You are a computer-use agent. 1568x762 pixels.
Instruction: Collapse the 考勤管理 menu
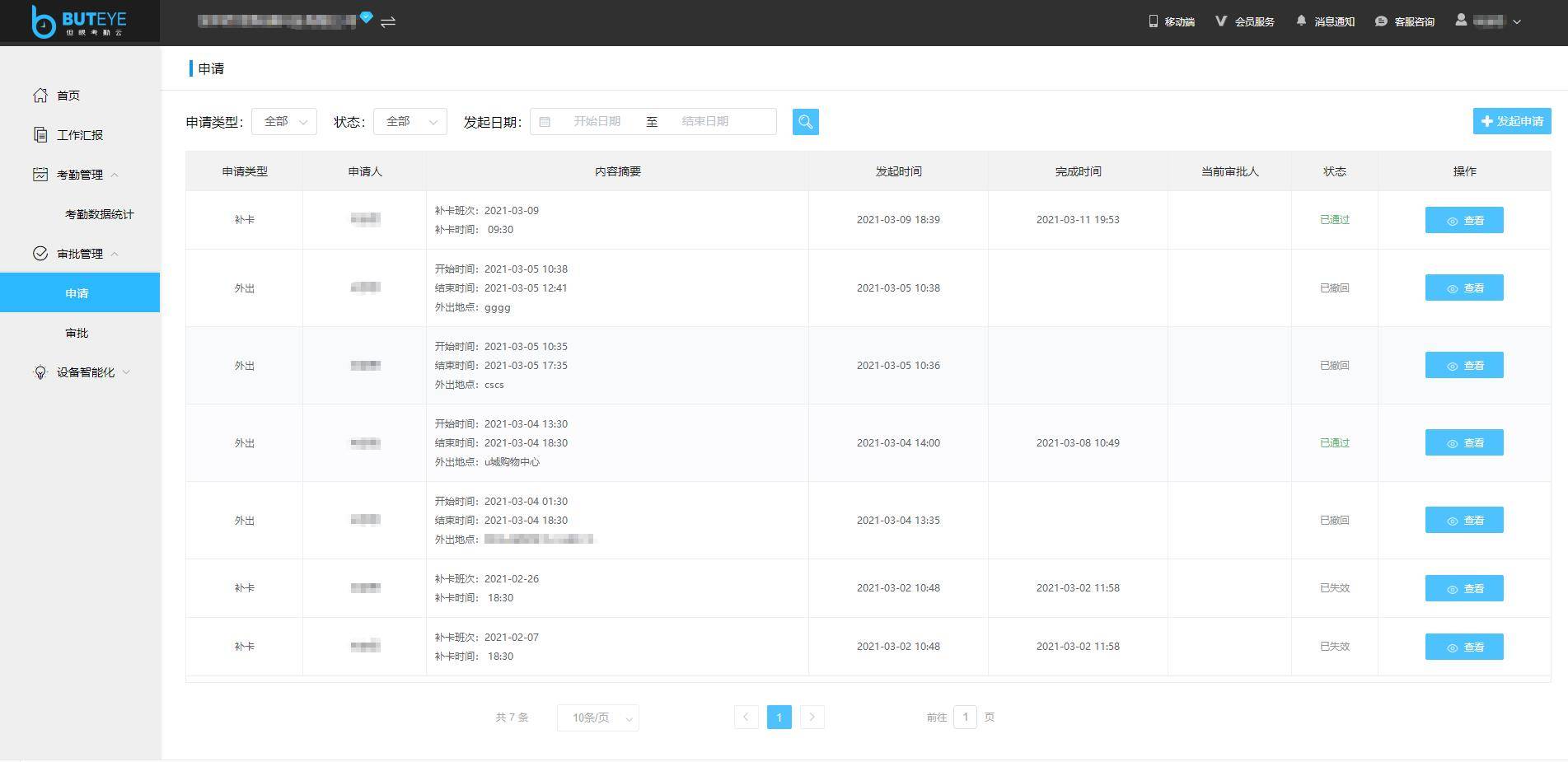pyautogui.click(x=80, y=175)
